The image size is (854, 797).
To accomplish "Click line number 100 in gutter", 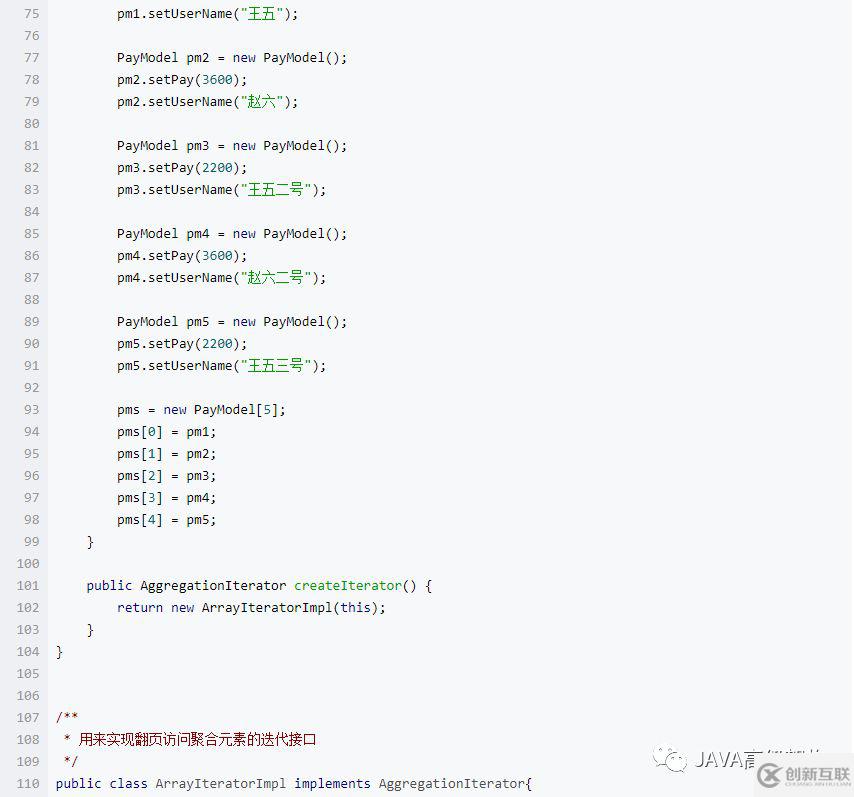I will 28,564.
